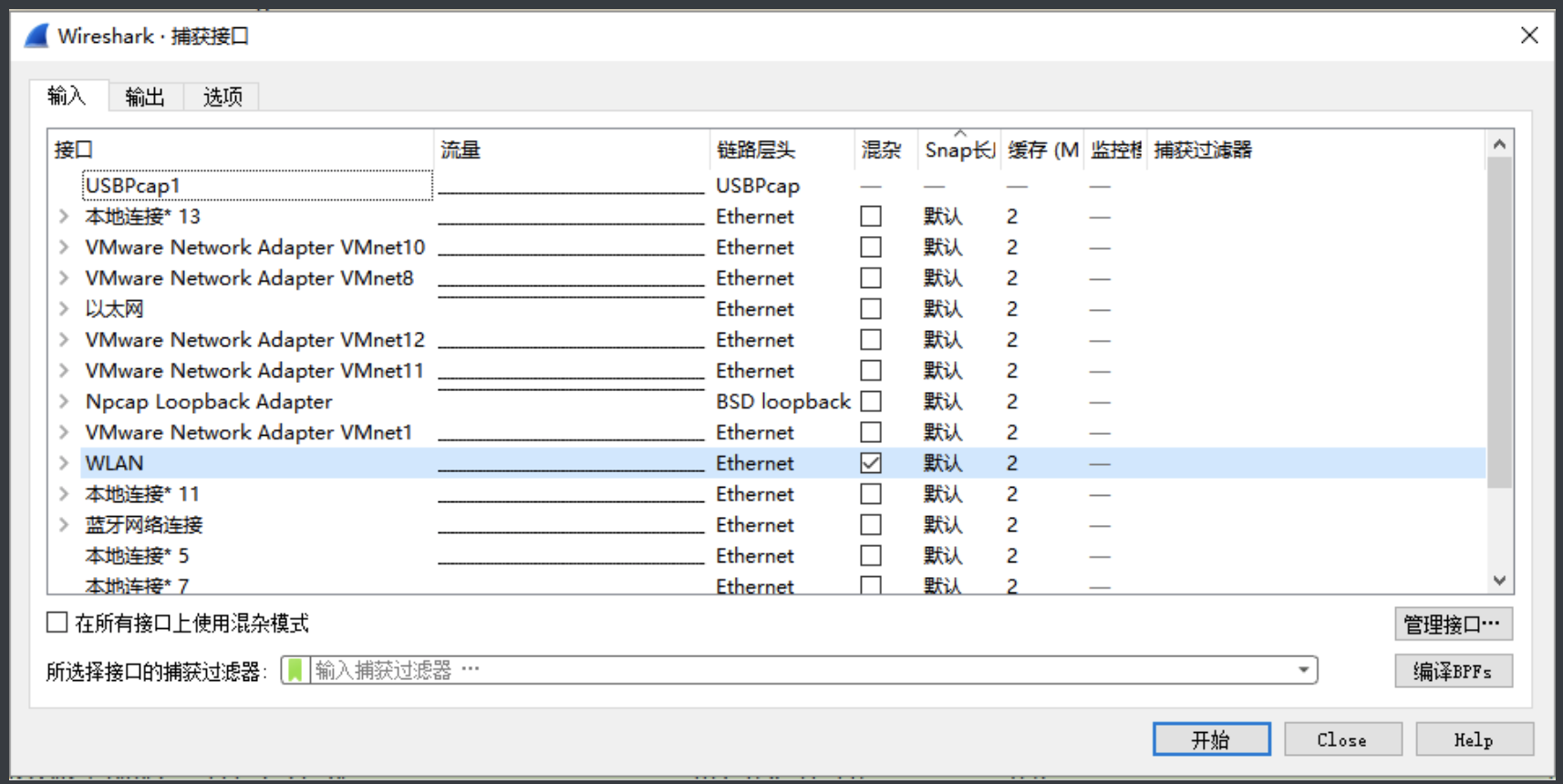Close the capture interfaces dialog with X
1563x784 pixels.
pos(1529,36)
